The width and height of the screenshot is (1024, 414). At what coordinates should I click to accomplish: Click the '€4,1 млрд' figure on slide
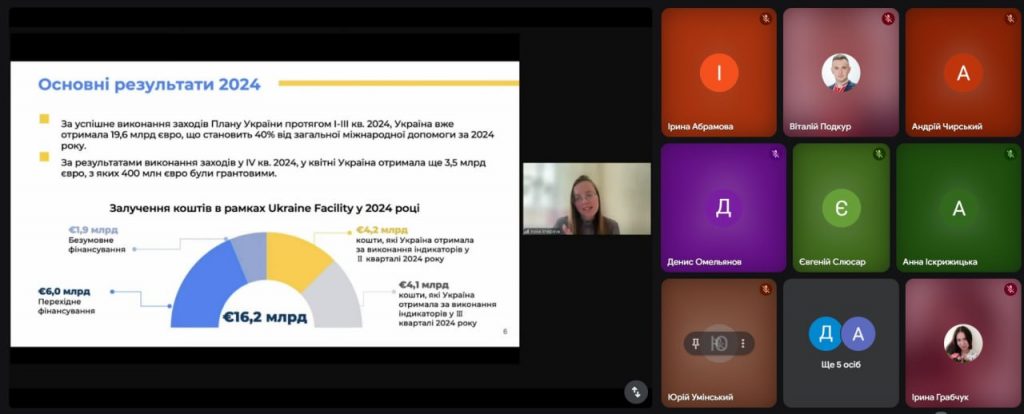pos(423,285)
